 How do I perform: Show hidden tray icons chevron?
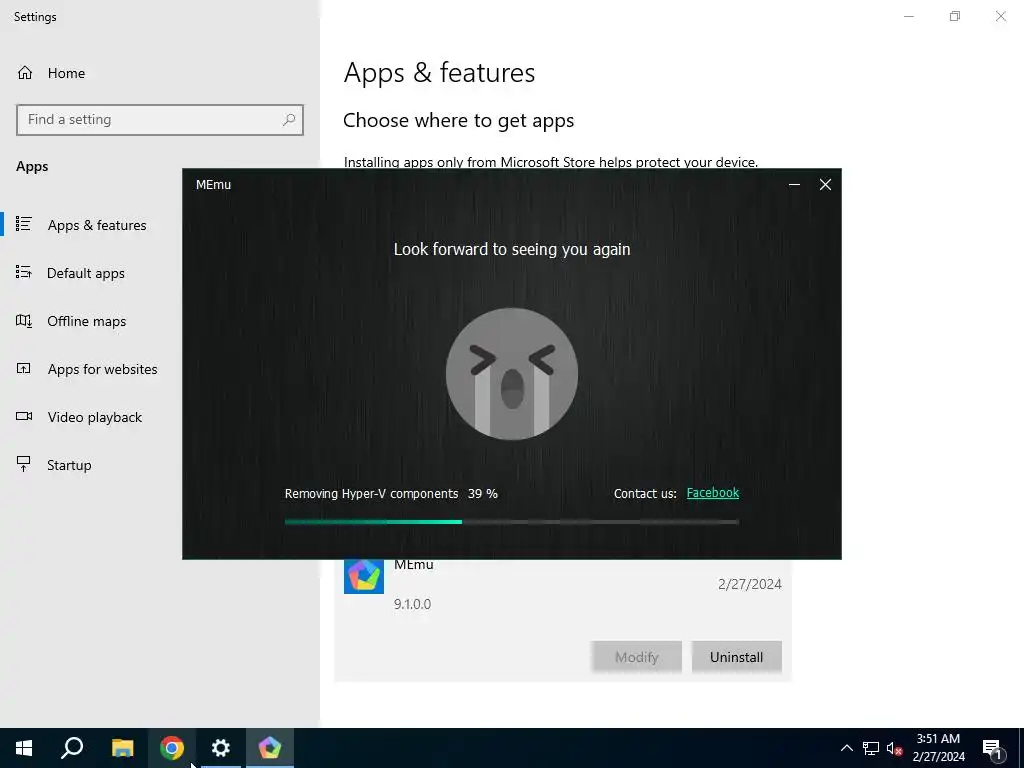(x=846, y=748)
